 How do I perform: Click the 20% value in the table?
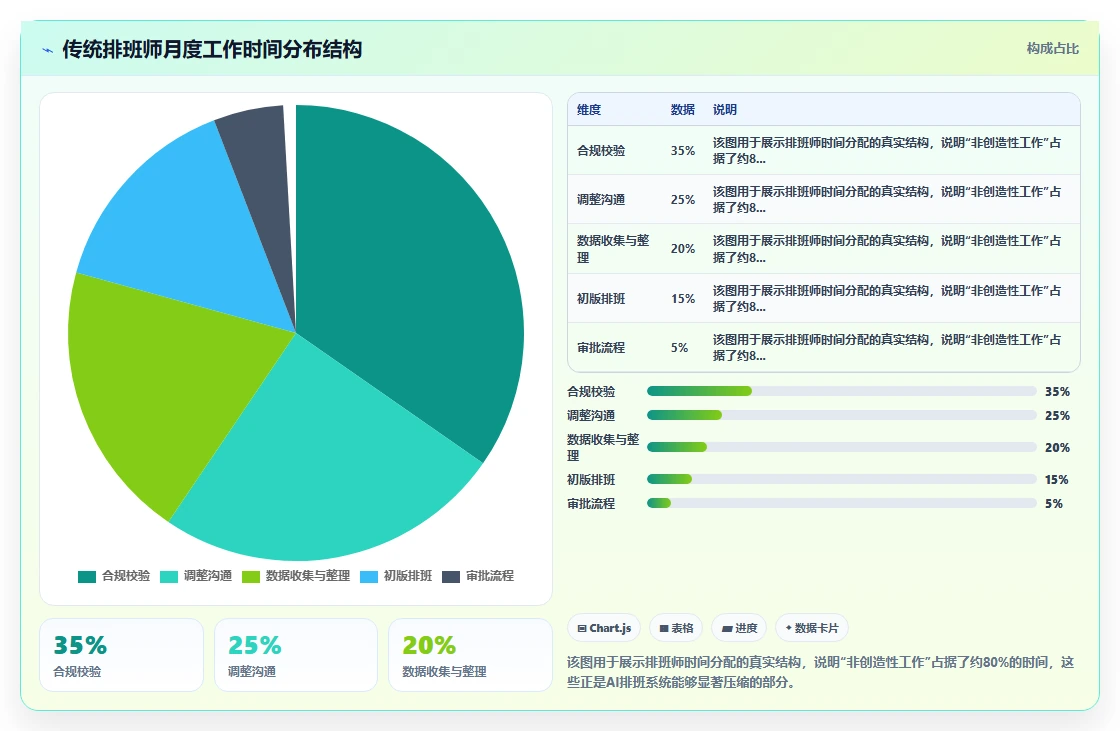point(683,249)
